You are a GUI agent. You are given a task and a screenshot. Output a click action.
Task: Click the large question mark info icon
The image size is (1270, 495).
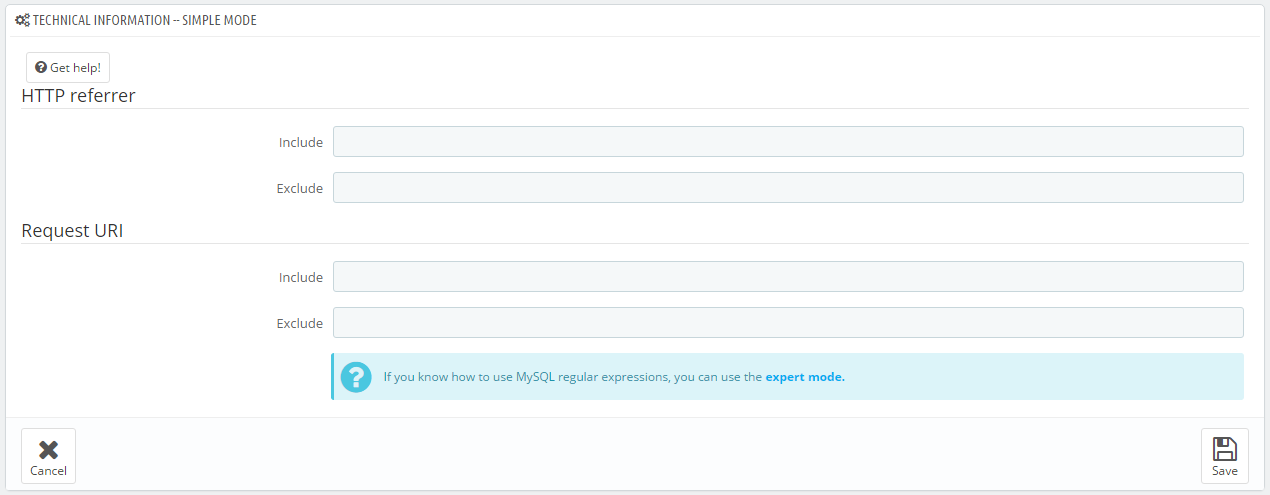[x=356, y=377]
